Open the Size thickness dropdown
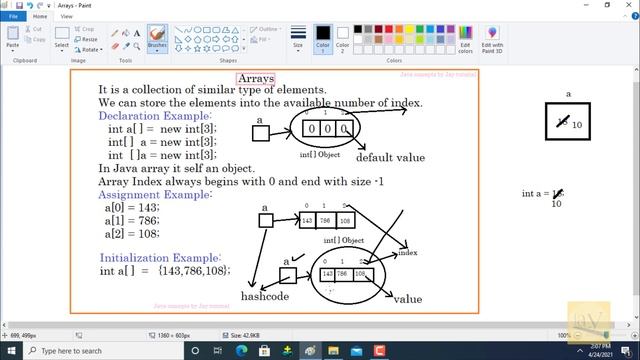The image size is (640, 360). tap(298, 40)
